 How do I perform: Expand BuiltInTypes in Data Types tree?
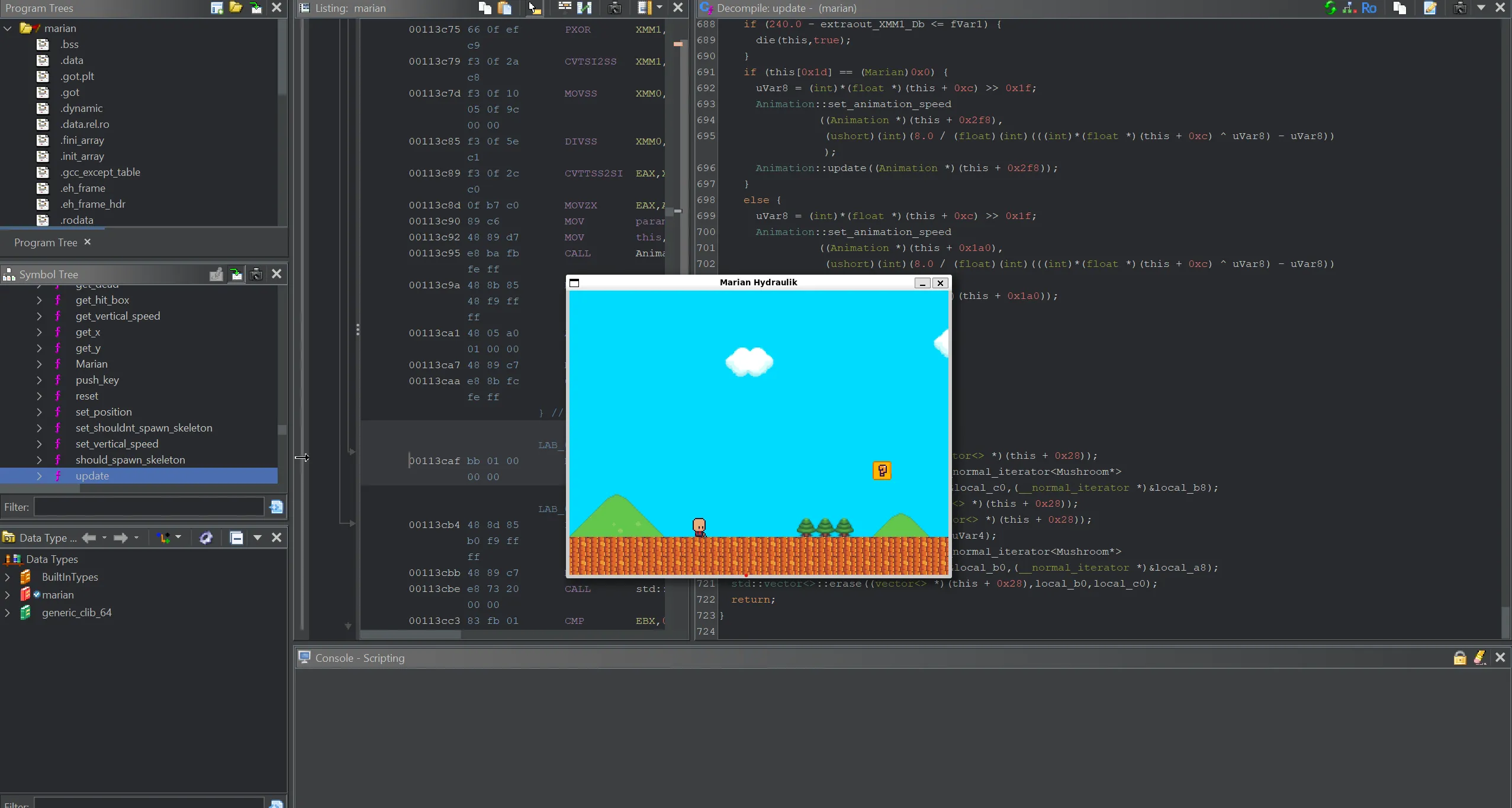[x=7, y=577]
